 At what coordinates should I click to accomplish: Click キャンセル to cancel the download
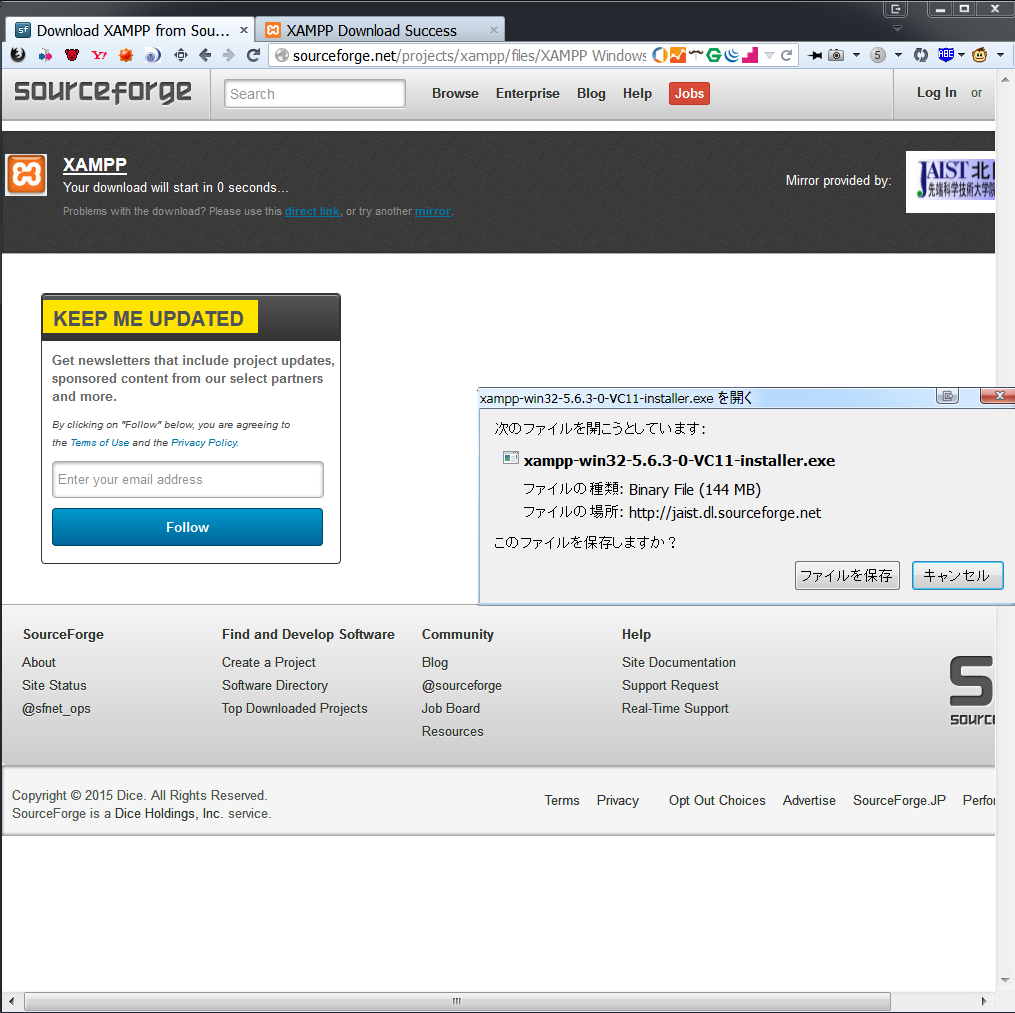[x=957, y=575]
